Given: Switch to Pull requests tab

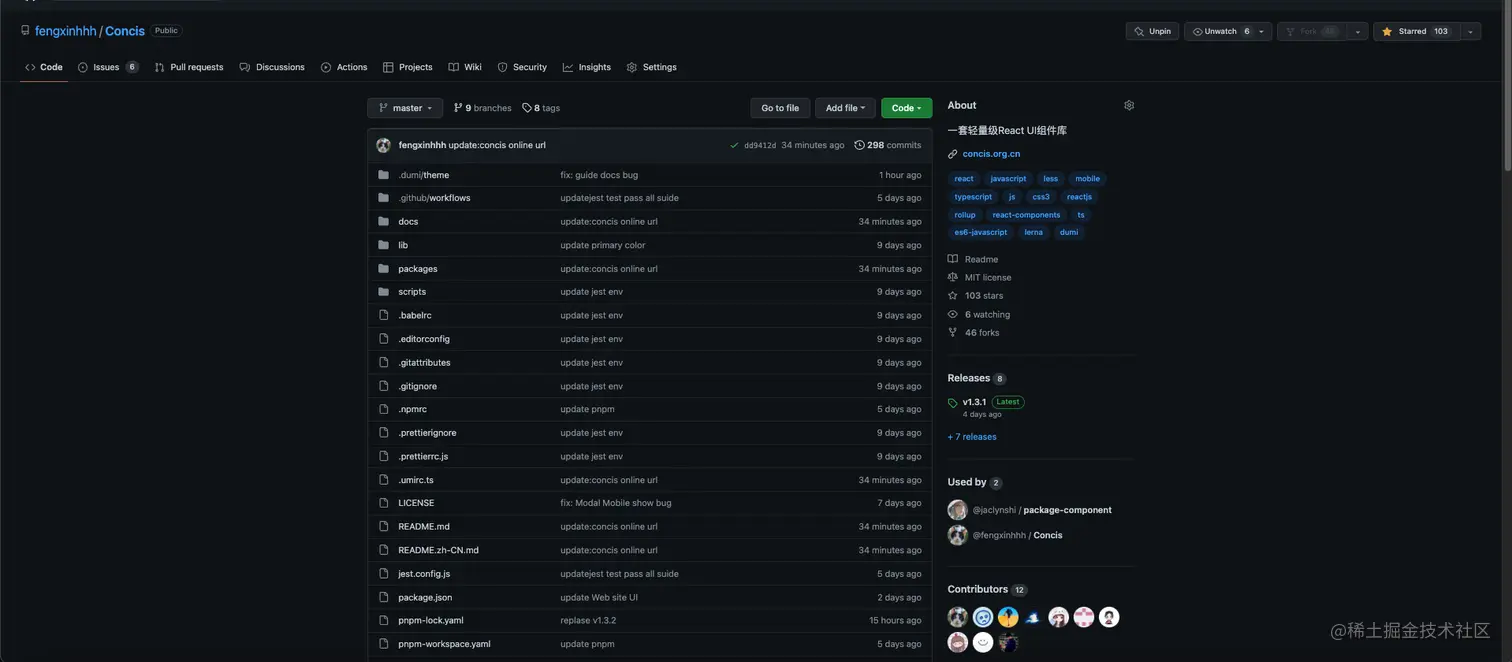Looking at the screenshot, I should tap(189, 67).
